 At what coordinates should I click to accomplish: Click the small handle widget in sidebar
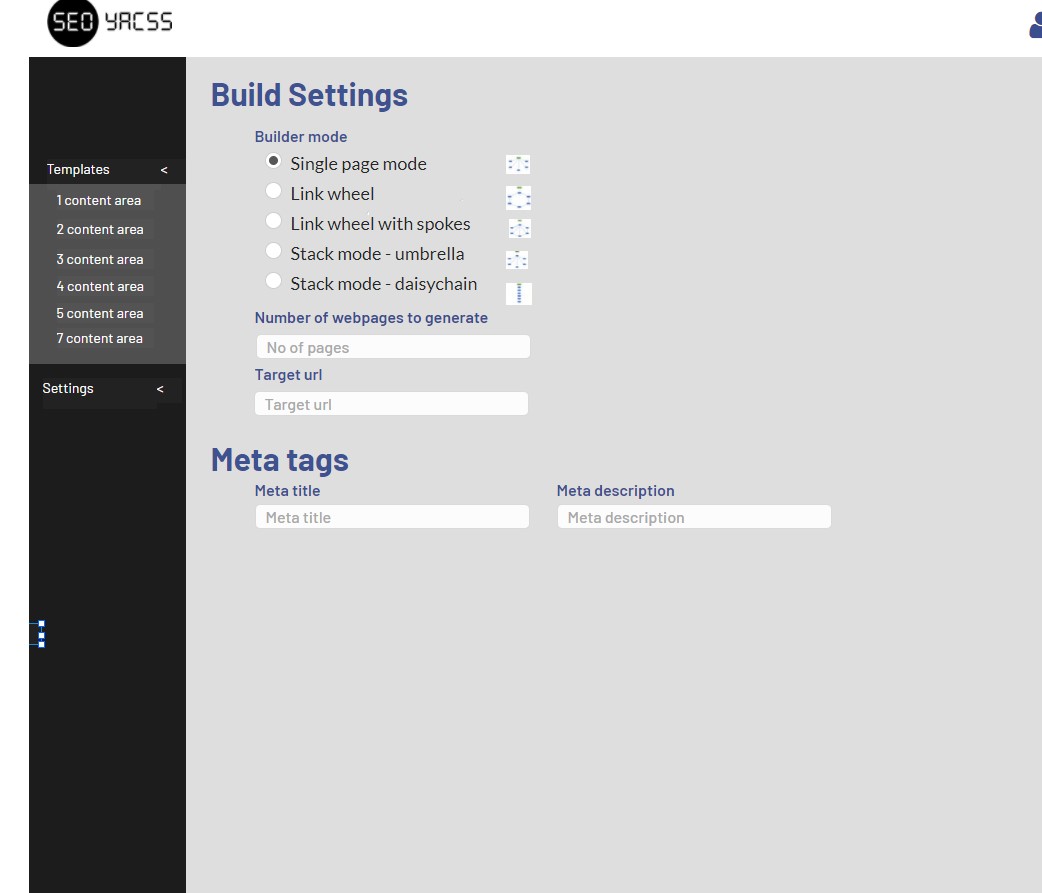click(x=41, y=634)
